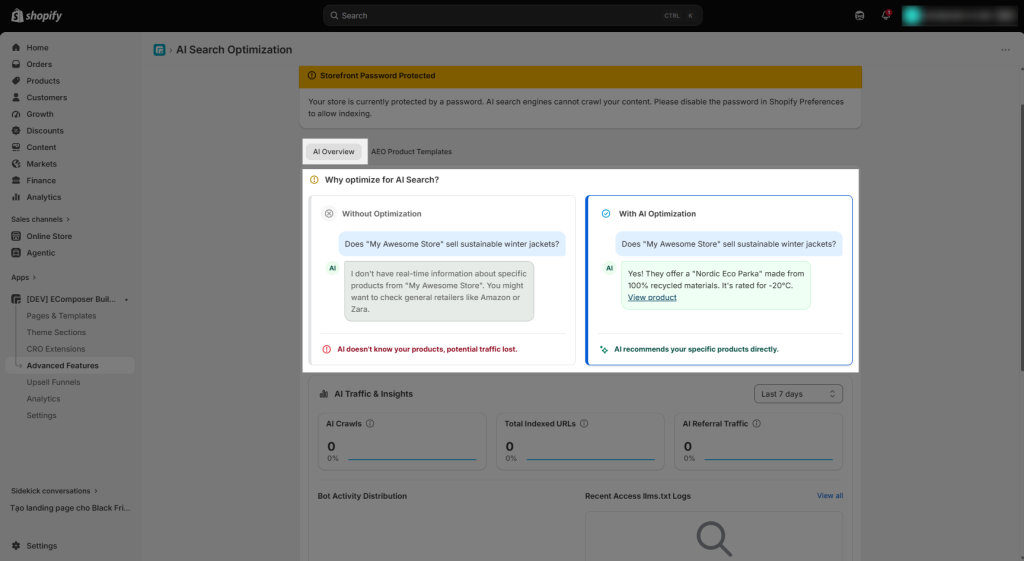Click the Growth icon in sidebar
Viewport: 1024px width, 561px height.
click(16, 114)
